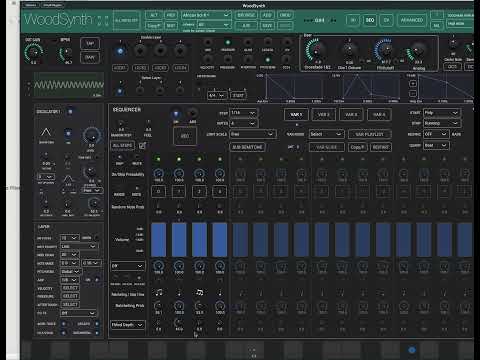Click the ALL STEPS button
This screenshot has width=480, height=360.
click(122, 145)
